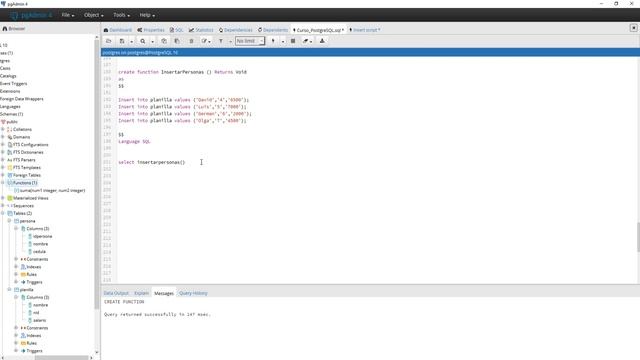The height and width of the screenshot is (360, 640).
Task: Click the Stop query square icon
Action: pyautogui.click(x=293, y=41)
